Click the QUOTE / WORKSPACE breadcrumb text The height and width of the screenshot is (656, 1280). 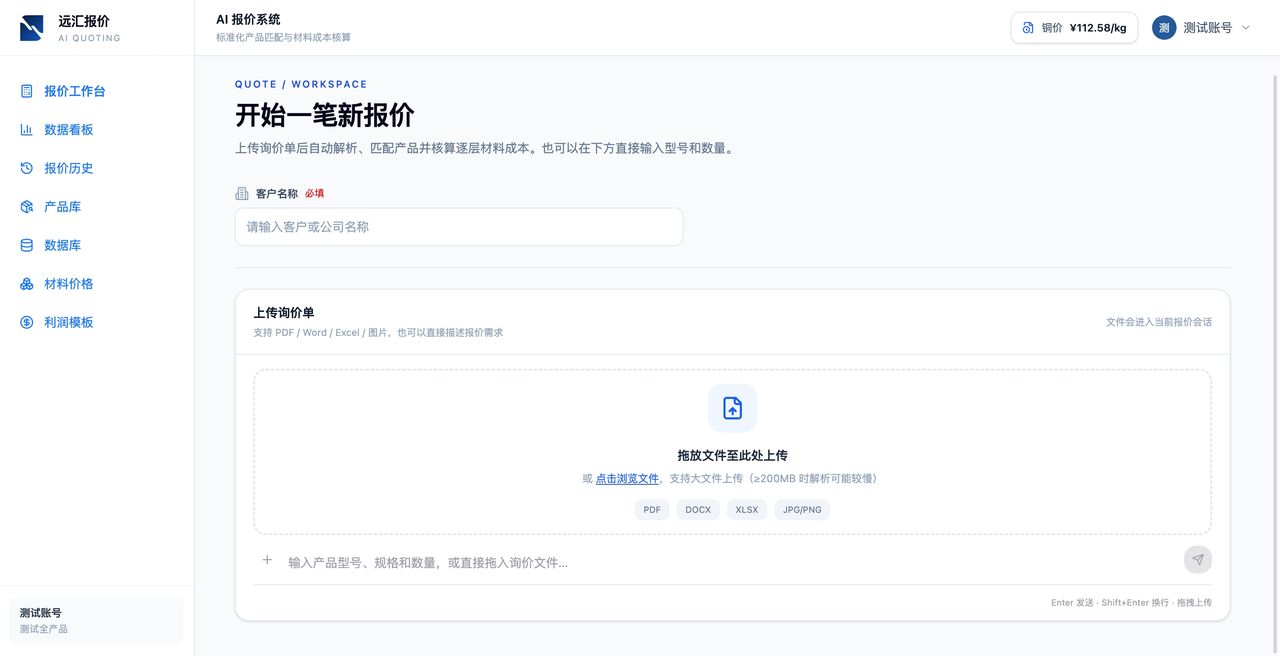(301, 84)
